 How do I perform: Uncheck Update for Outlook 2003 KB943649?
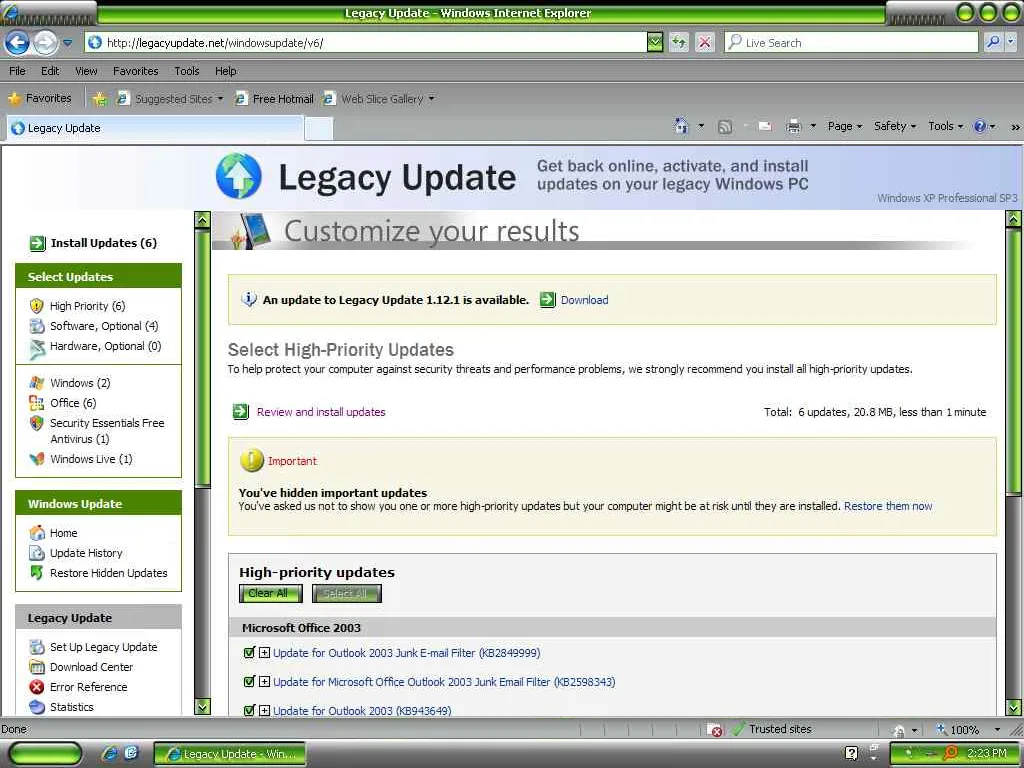pyautogui.click(x=248, y=710)
